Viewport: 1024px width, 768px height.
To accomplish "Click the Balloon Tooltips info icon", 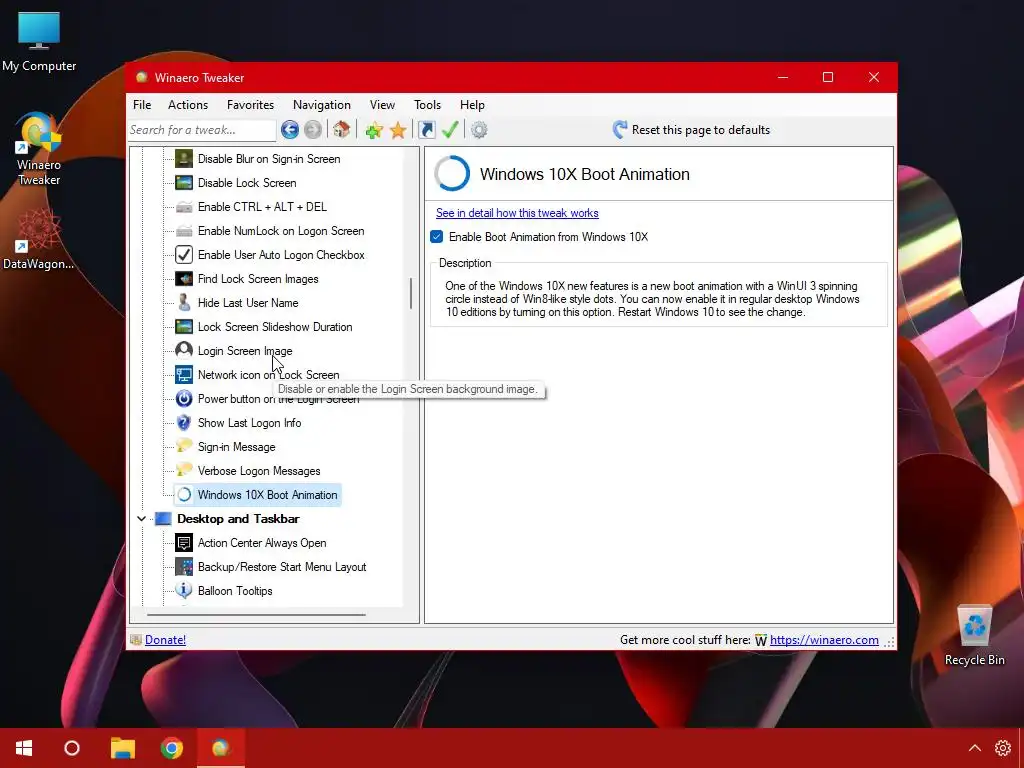I will tap(184, 590).
